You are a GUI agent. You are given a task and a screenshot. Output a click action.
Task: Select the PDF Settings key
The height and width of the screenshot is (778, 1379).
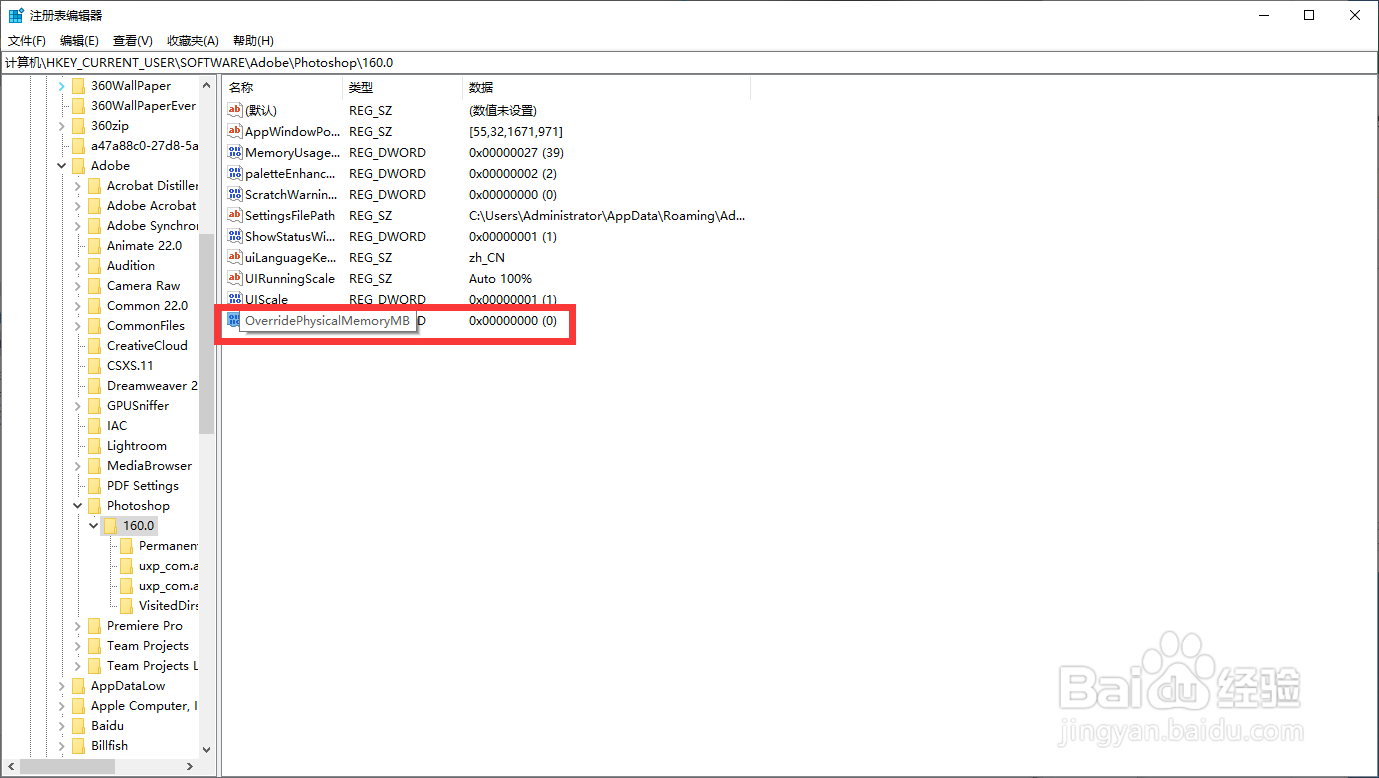(x=143, y=485)
